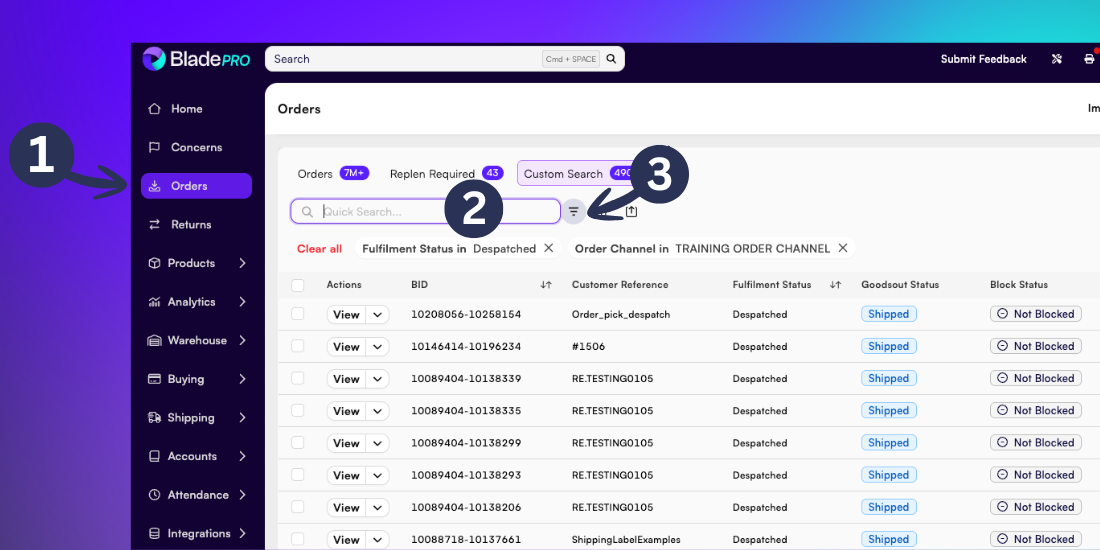This screenshot has height=550, width=1100.
Task: Open View dropdown arrow for order 10208056-10258154
Action: [x=377, y=314]
